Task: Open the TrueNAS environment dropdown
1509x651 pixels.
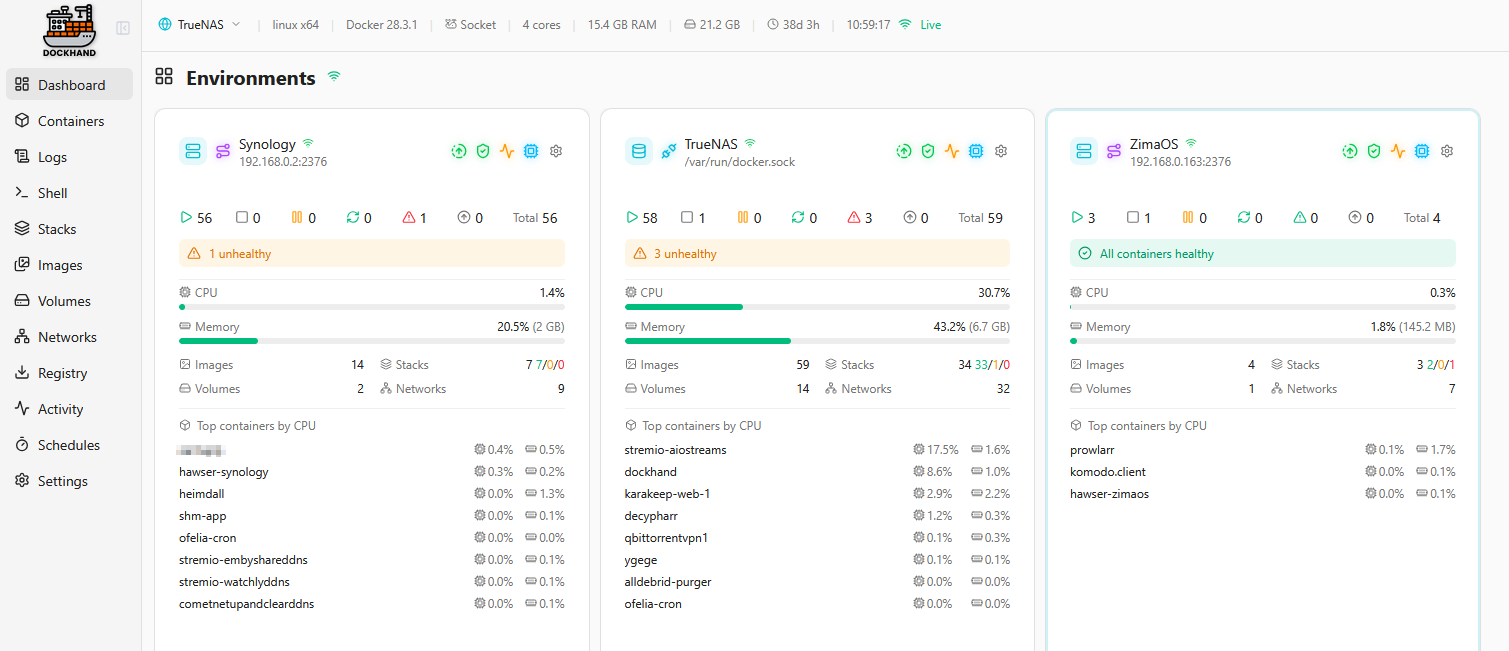Action: [200, 25]
